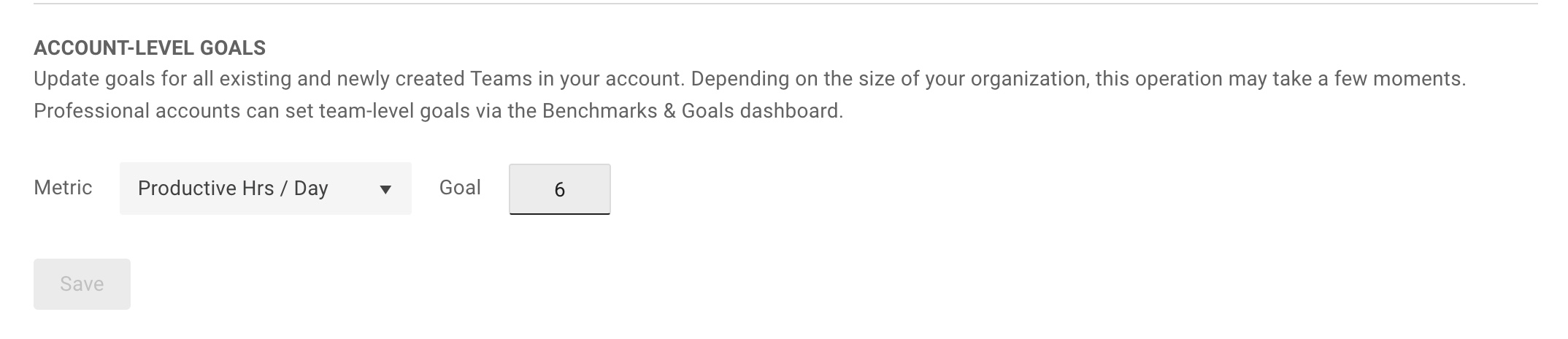The height and width of the screenshot is (339, 1568).
Task: Click the underline of the Goal field
Action: point(560,213)
